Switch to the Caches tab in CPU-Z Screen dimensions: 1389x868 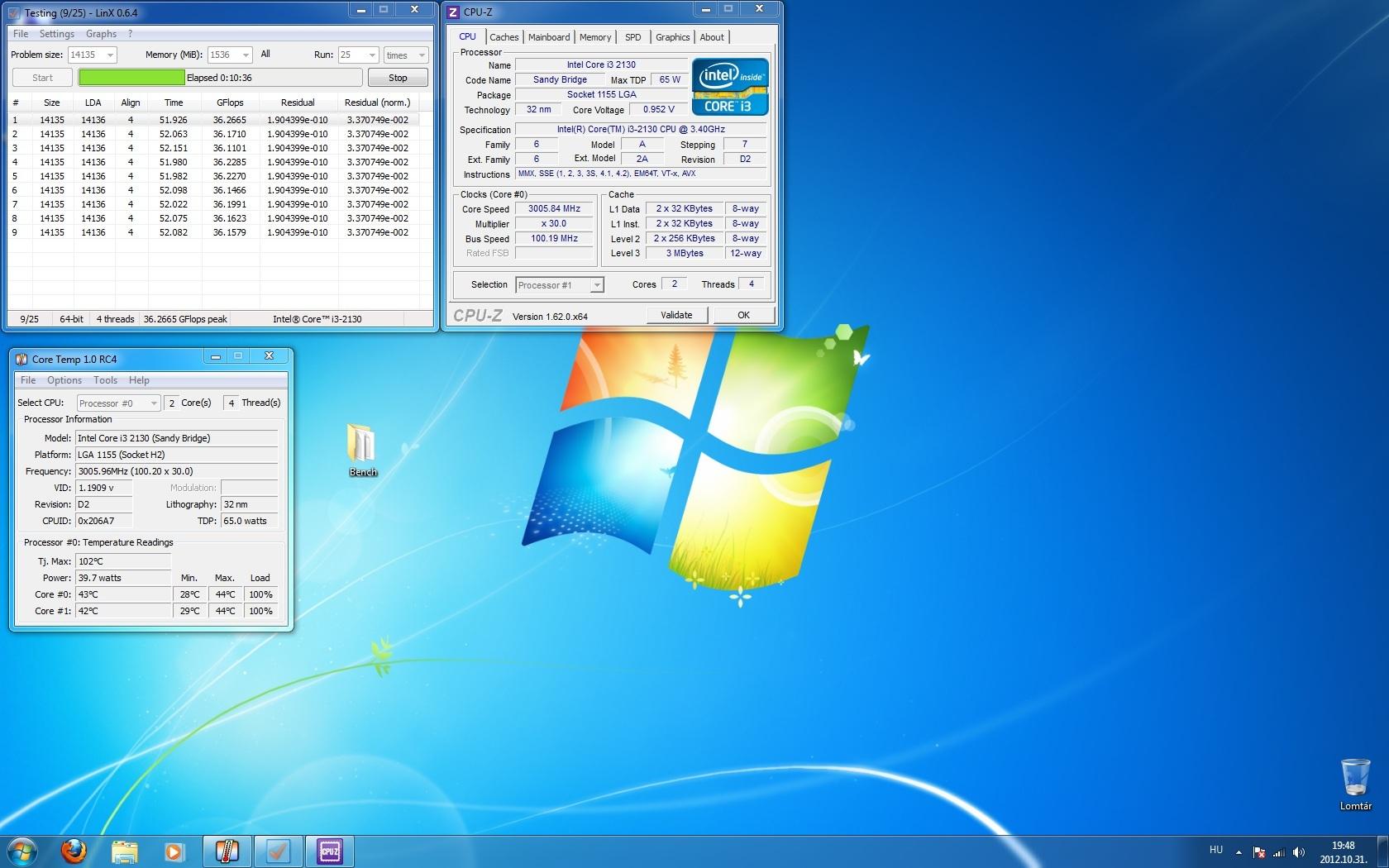tap(504, 37)
